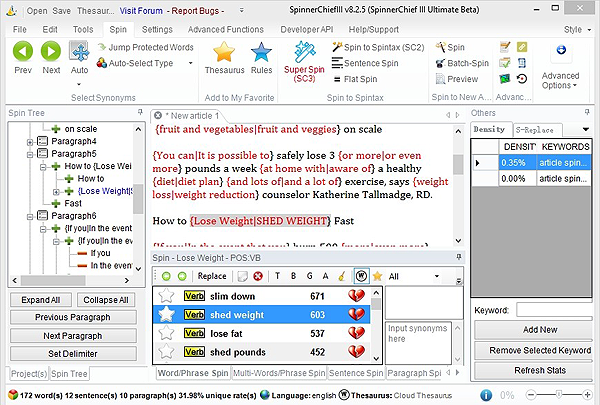This screenshot has width=600, height=405.
Task: Click the A filter in spin toolbar
Action: point(325,276)
